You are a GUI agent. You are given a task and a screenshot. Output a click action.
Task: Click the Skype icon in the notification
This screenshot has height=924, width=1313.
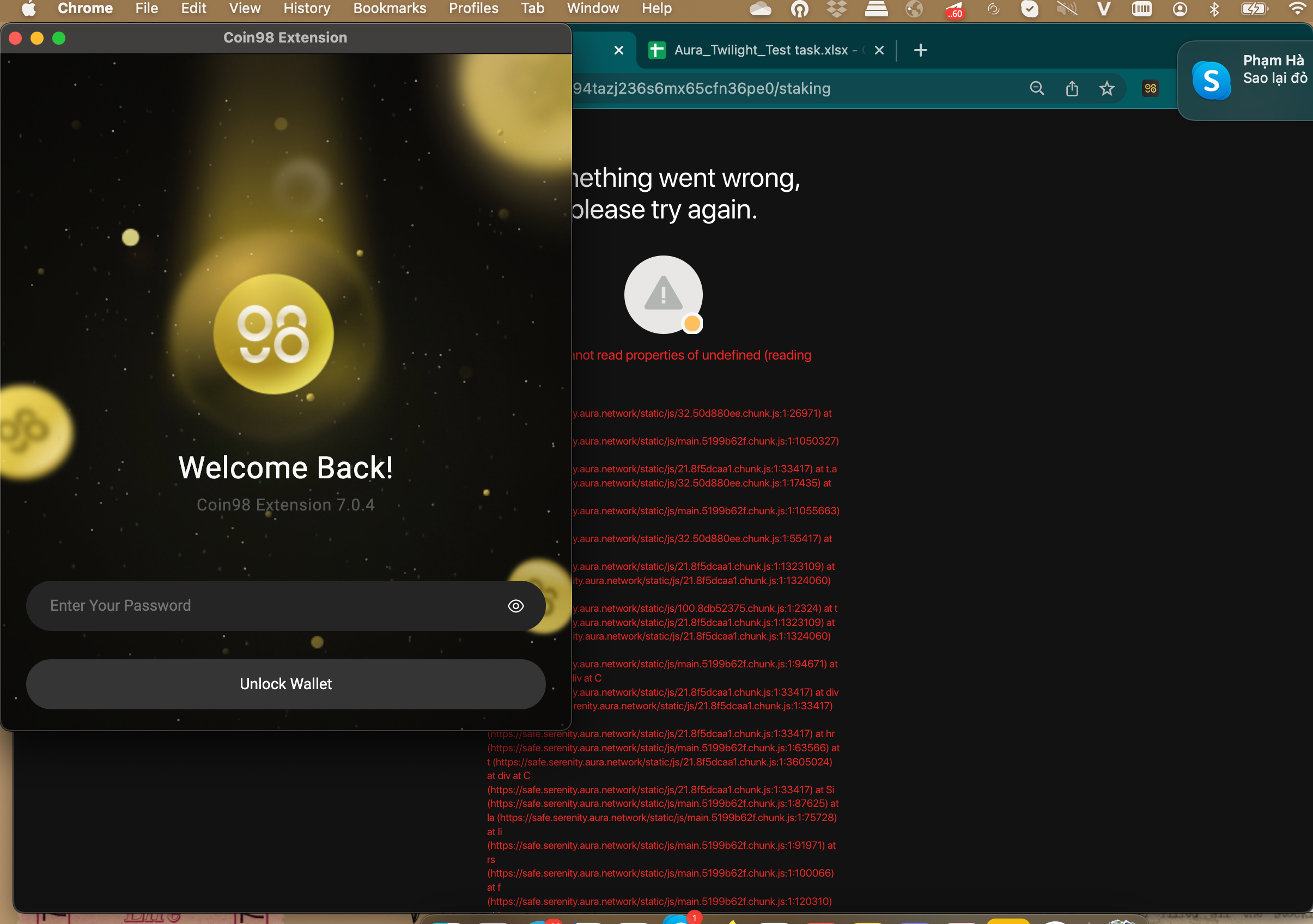[x=1211, y=80]
